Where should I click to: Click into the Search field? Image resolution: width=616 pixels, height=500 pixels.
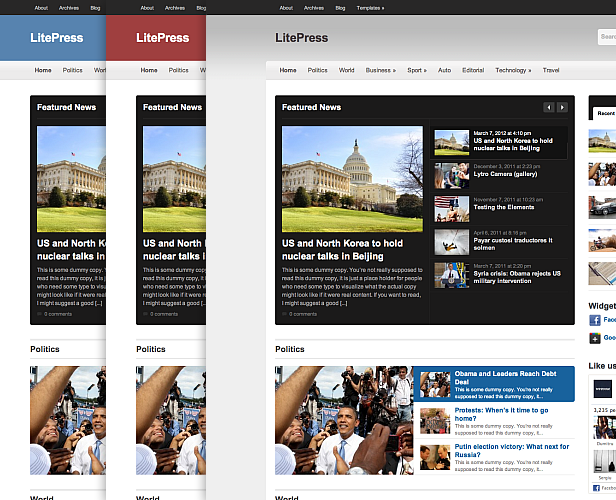pos(607,37)
